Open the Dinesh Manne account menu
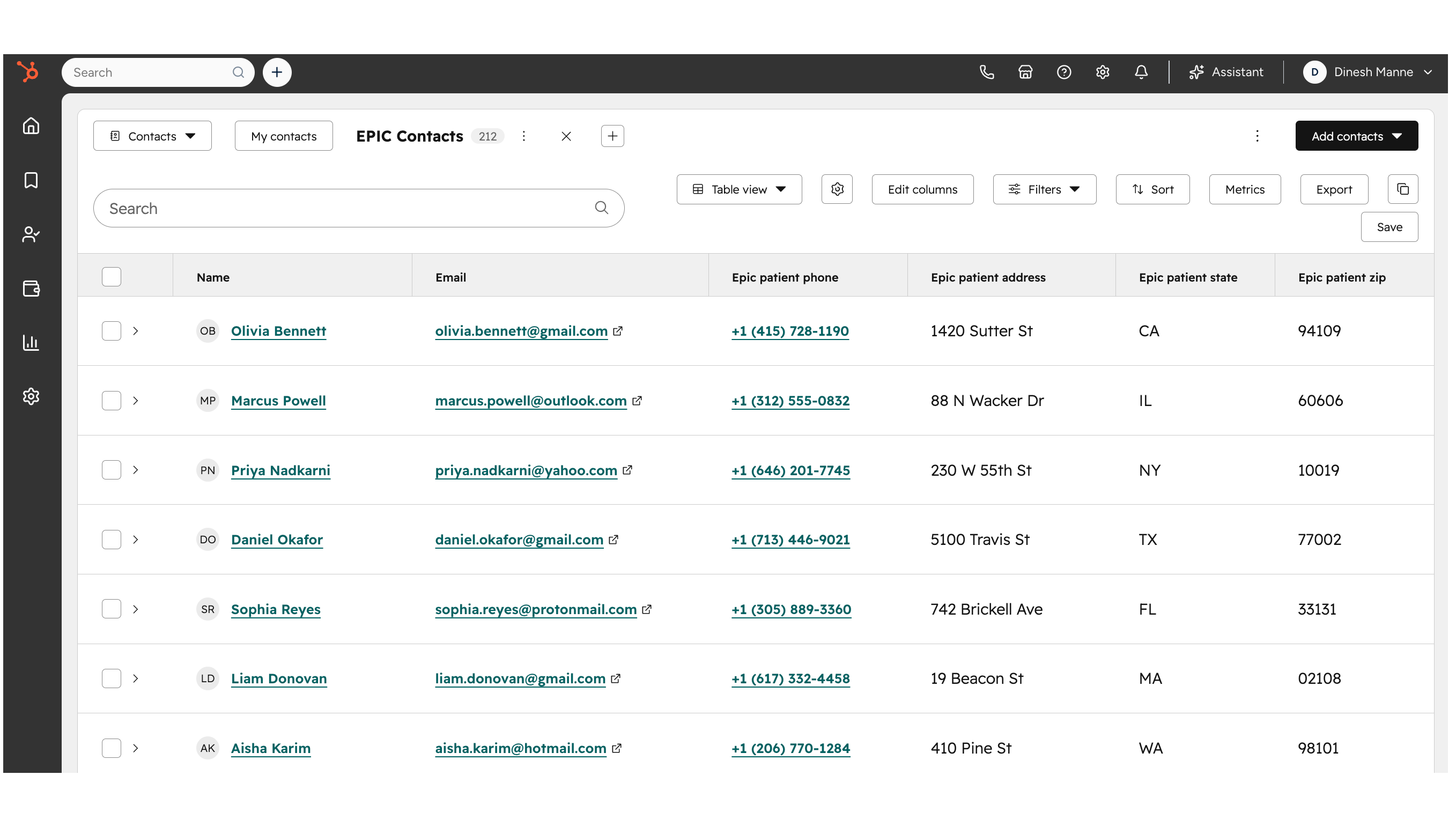 coord(1368,72)
